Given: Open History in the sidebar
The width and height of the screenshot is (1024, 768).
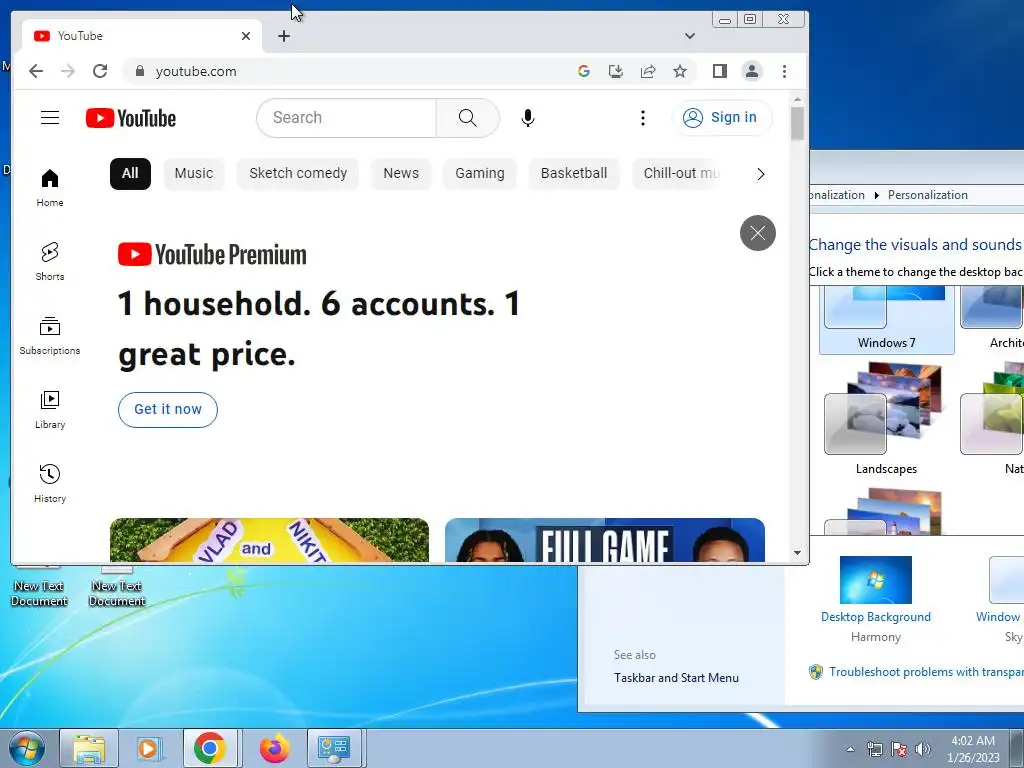Looking at the screenshot, I should [x=50, y=483].
